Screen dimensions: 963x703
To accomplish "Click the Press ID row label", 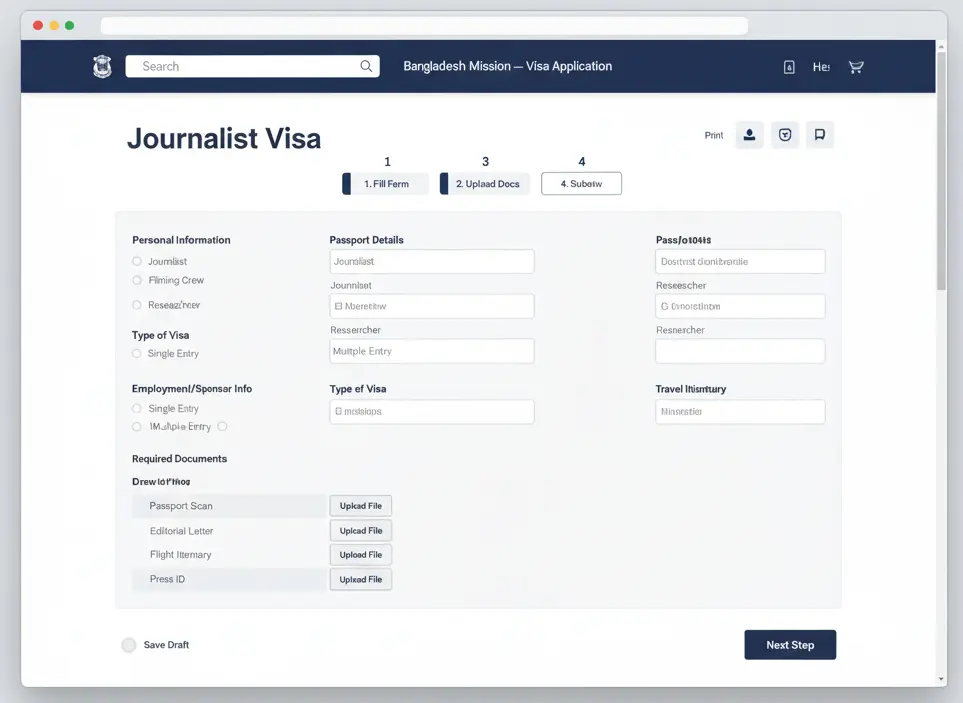I will pos(167,579).
